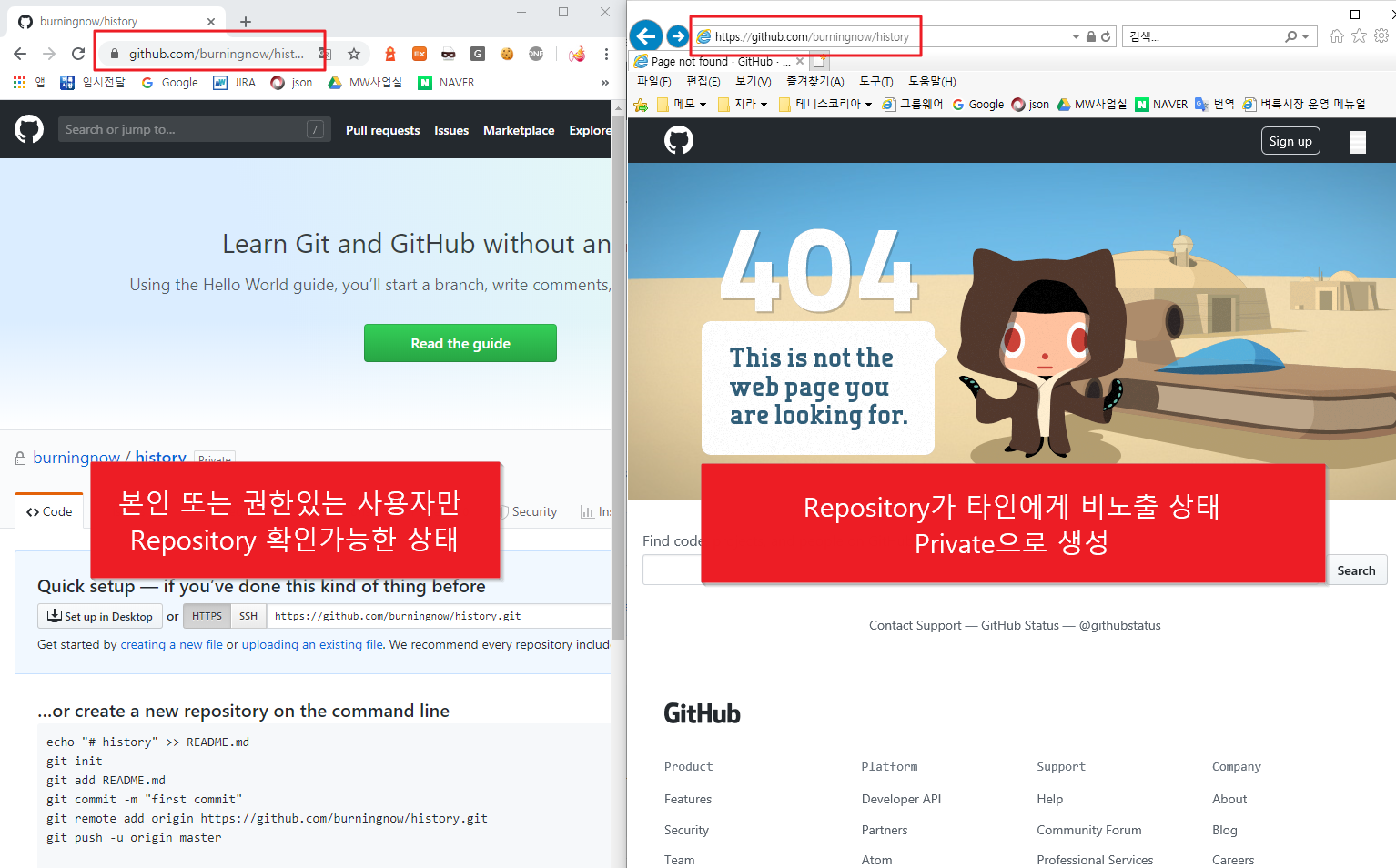Open the lighthouse extension in Chrome

(x=390, y=54)
